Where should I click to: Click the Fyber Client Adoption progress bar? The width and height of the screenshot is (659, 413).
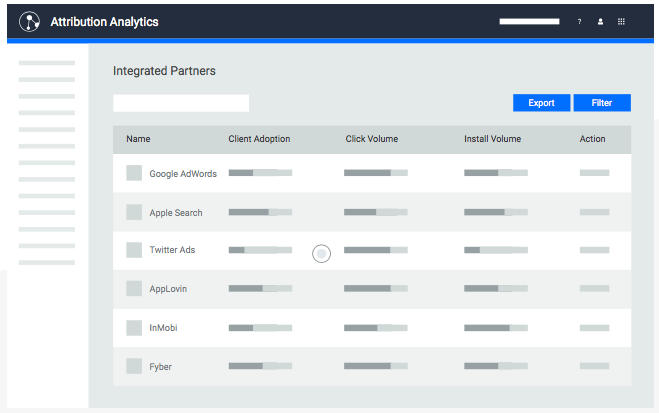260,366
